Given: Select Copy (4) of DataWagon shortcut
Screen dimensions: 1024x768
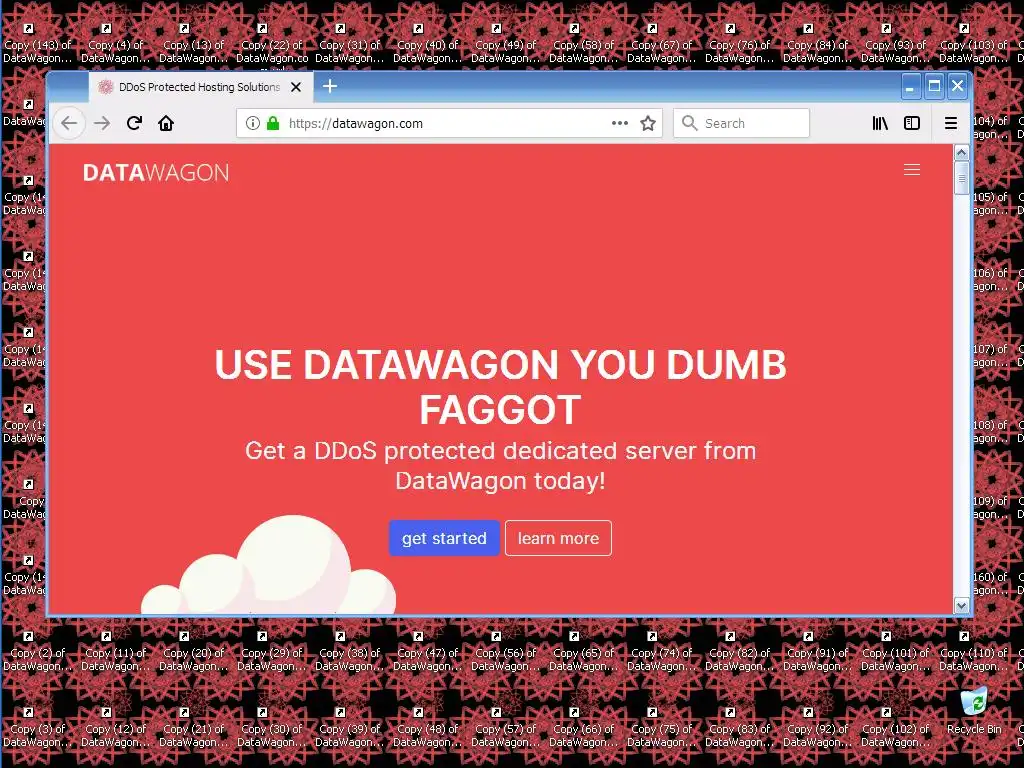Looking at the screenshot, I should pos(116,44).
